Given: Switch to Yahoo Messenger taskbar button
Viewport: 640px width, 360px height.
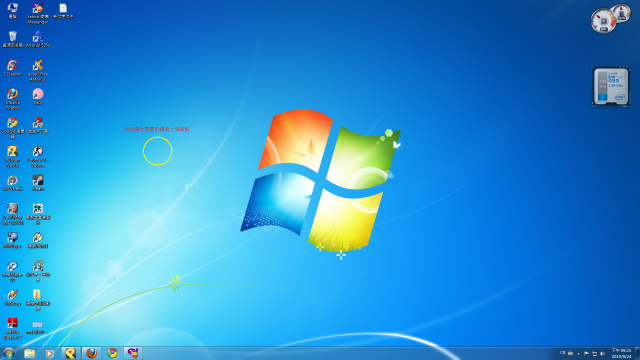Looking at the screenshot, I should 133,353.
